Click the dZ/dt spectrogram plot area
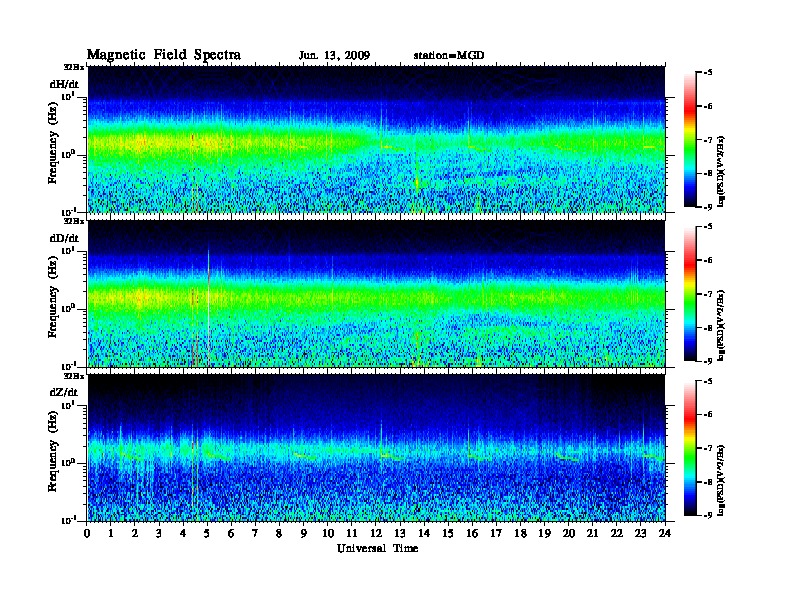The width and height of the screenshot is (792, 612). (x=376, y=447)
